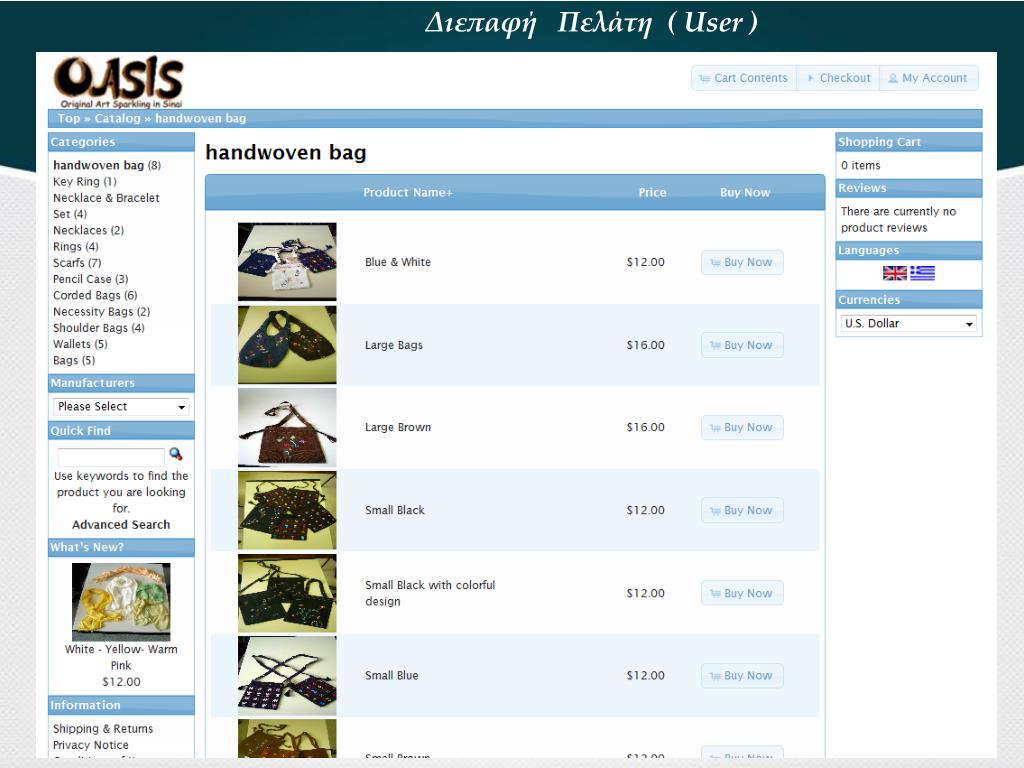
Task: Open the What's New scarf thumbnail
Action: coord(121,601)
